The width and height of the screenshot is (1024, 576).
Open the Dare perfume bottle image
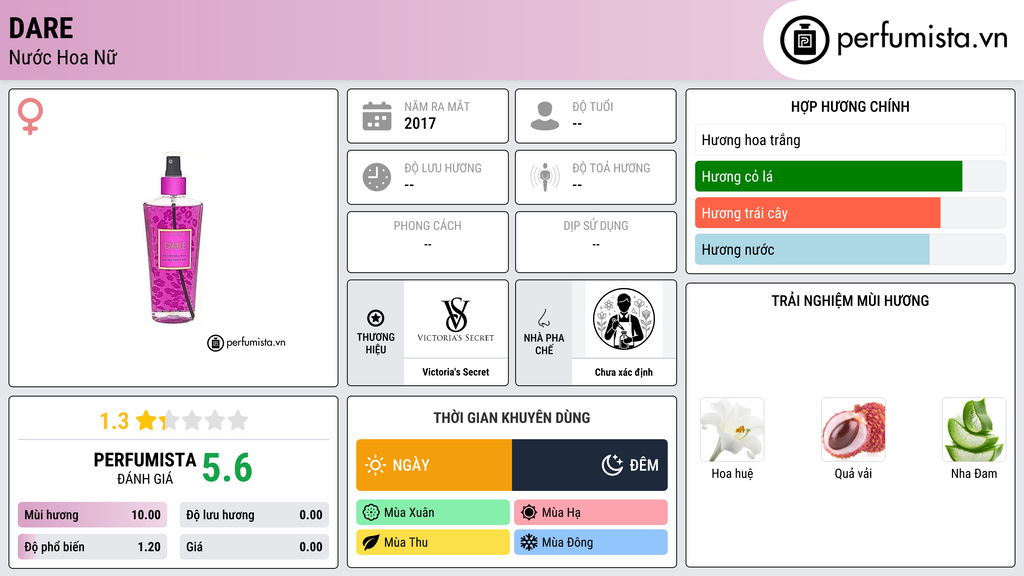(173, 238)
